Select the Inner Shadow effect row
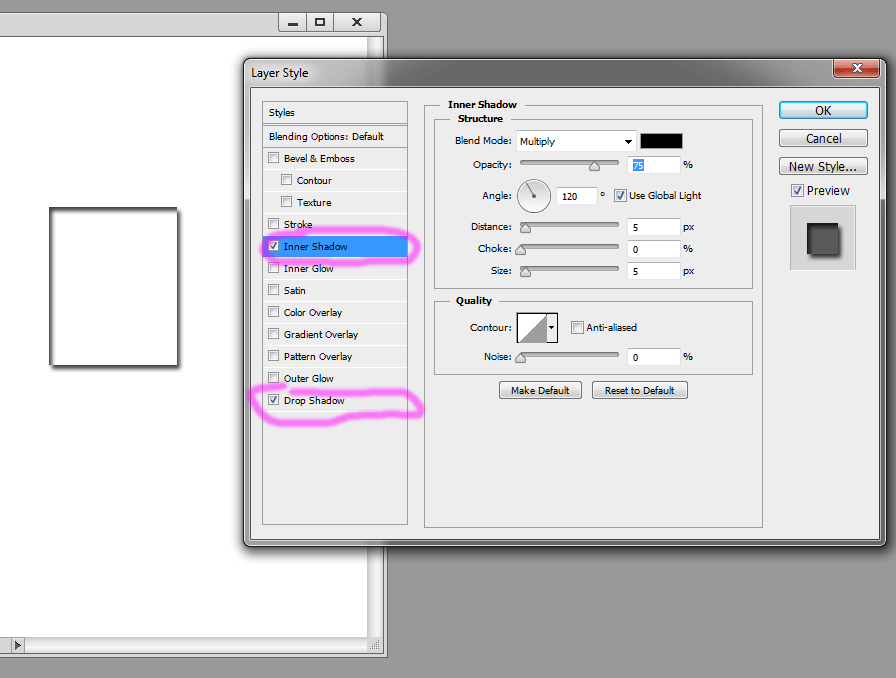Viewport: 896px width, 678px height. pyautogui.click(x=335, y=246)
